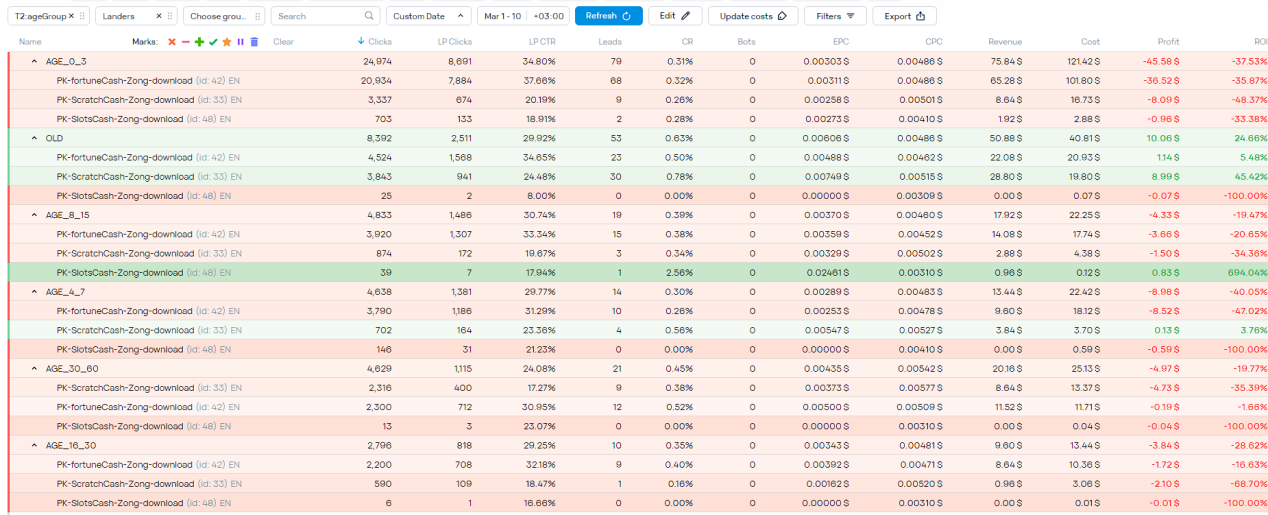Select PK-ScratchCash-Zong-download row under OLD
1268x515 pixels.
(x=638, y=176)
